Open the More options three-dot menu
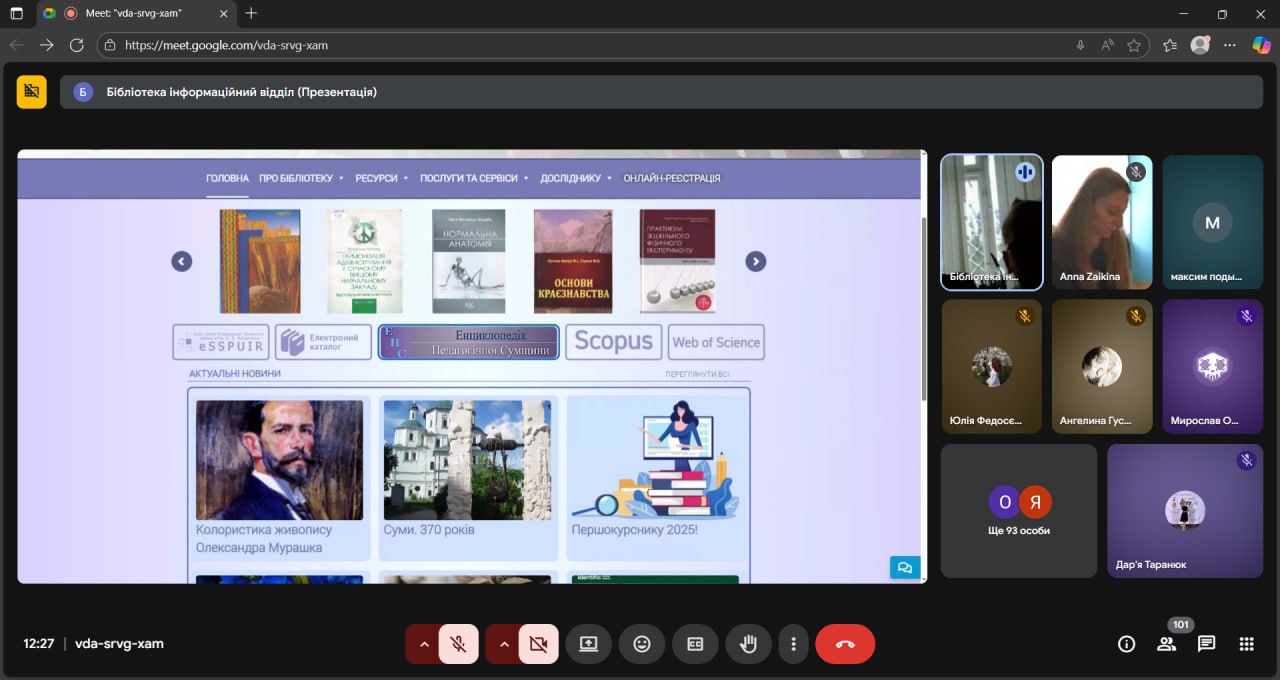The height and width of the screenshot is (680, 1280). point(793,644)
